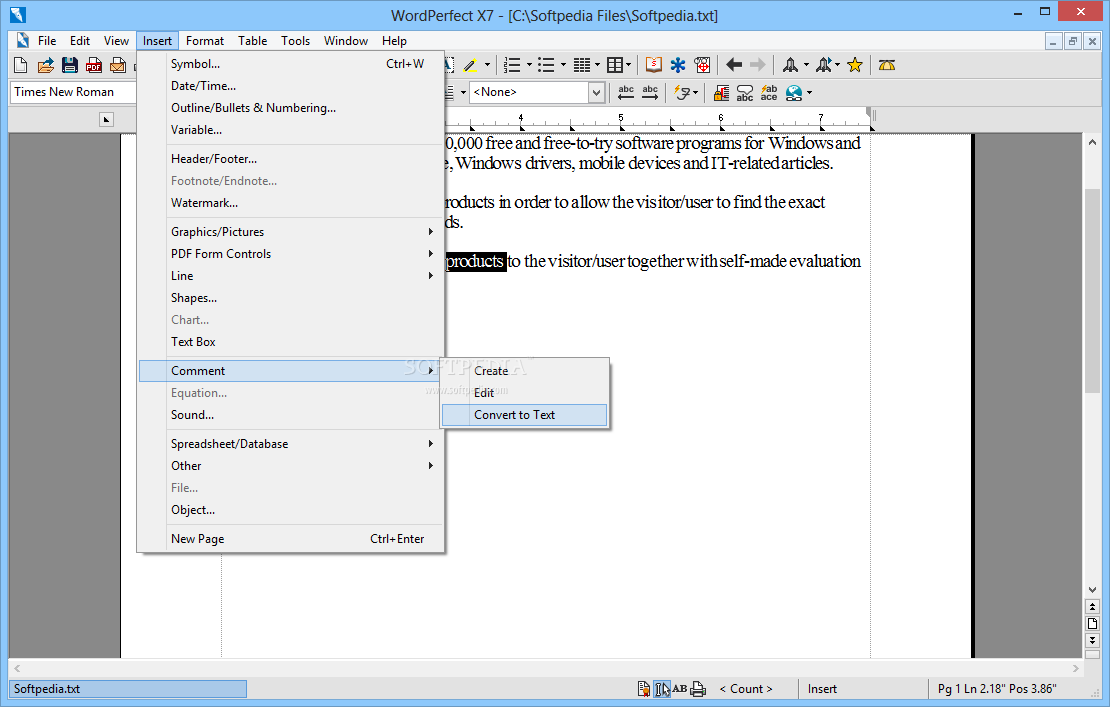The image size is (1110, 707).
Task: Click the padlock document icon
Action: coord(721,93)
